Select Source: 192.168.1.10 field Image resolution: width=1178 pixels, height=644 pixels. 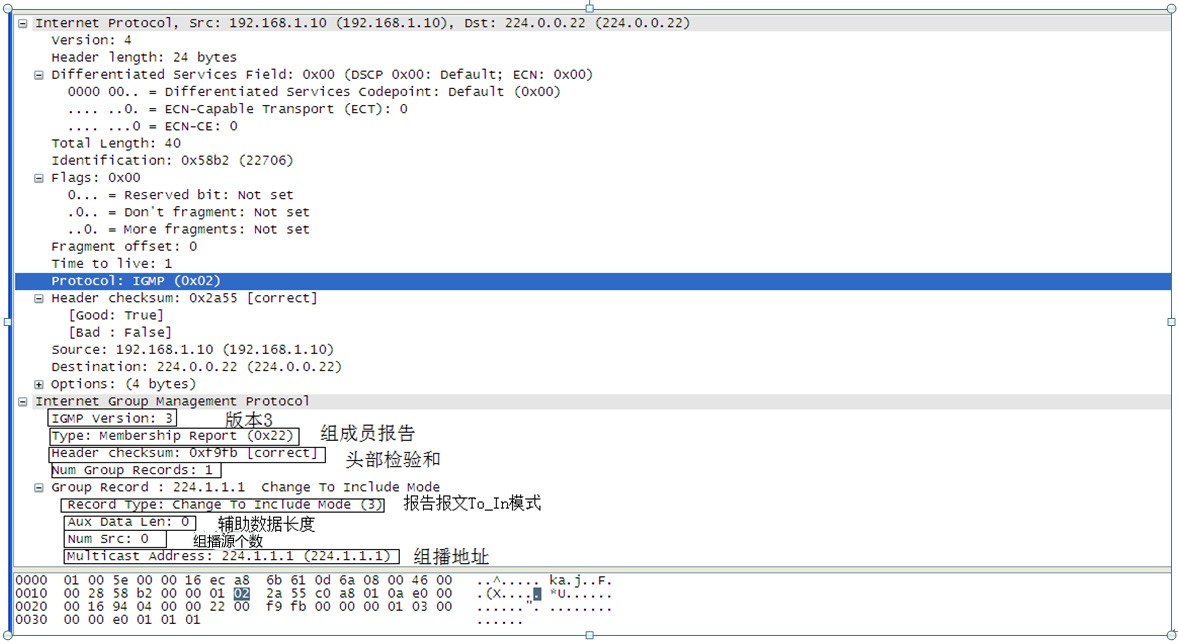click(x=170, y=349)
